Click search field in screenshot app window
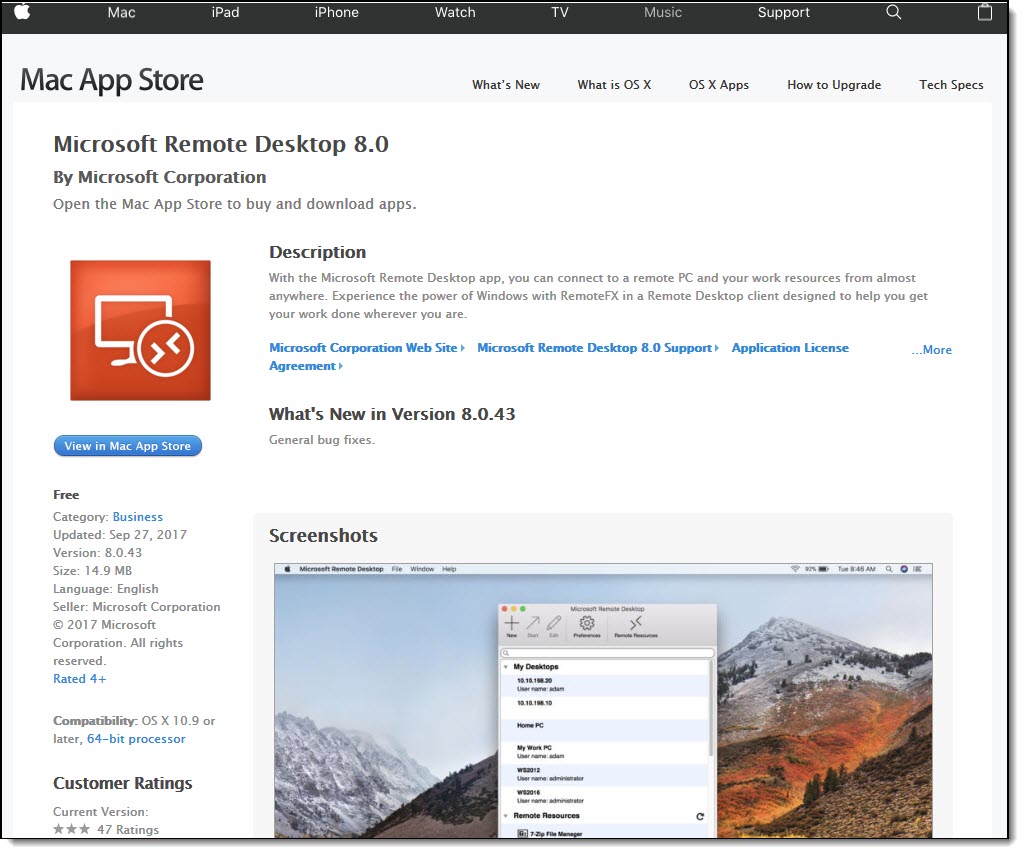Viewport: 1024px width, 854px height. click(x=607, y=653)
